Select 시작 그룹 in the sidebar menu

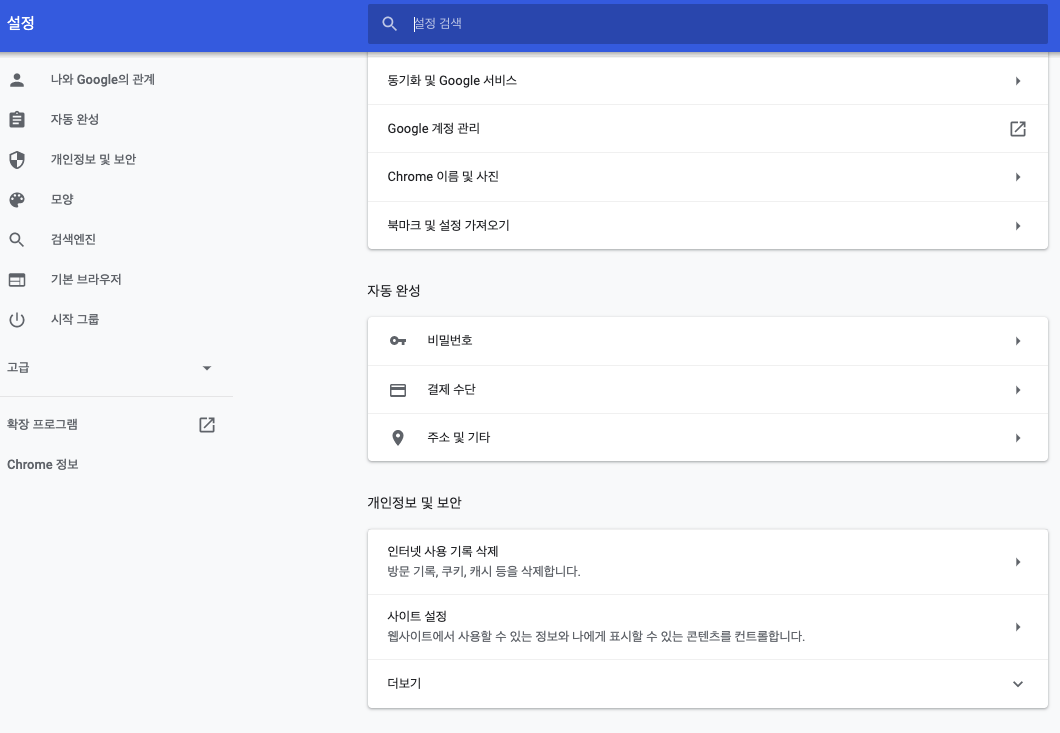(x=75, y=319)
